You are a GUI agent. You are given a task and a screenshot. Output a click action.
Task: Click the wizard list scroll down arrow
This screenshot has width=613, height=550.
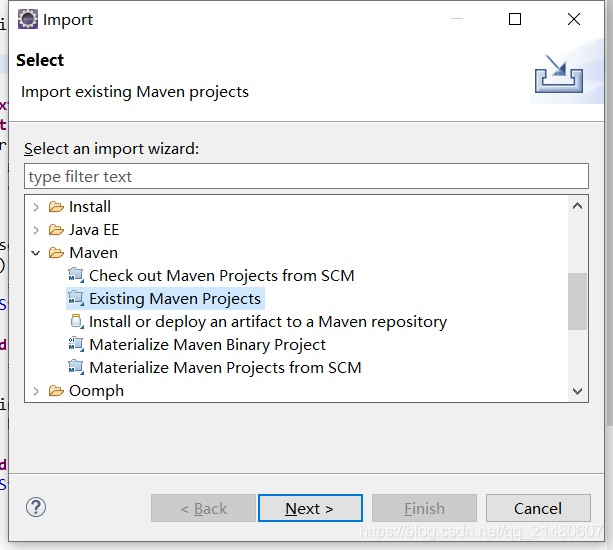(x=577, y=391)
